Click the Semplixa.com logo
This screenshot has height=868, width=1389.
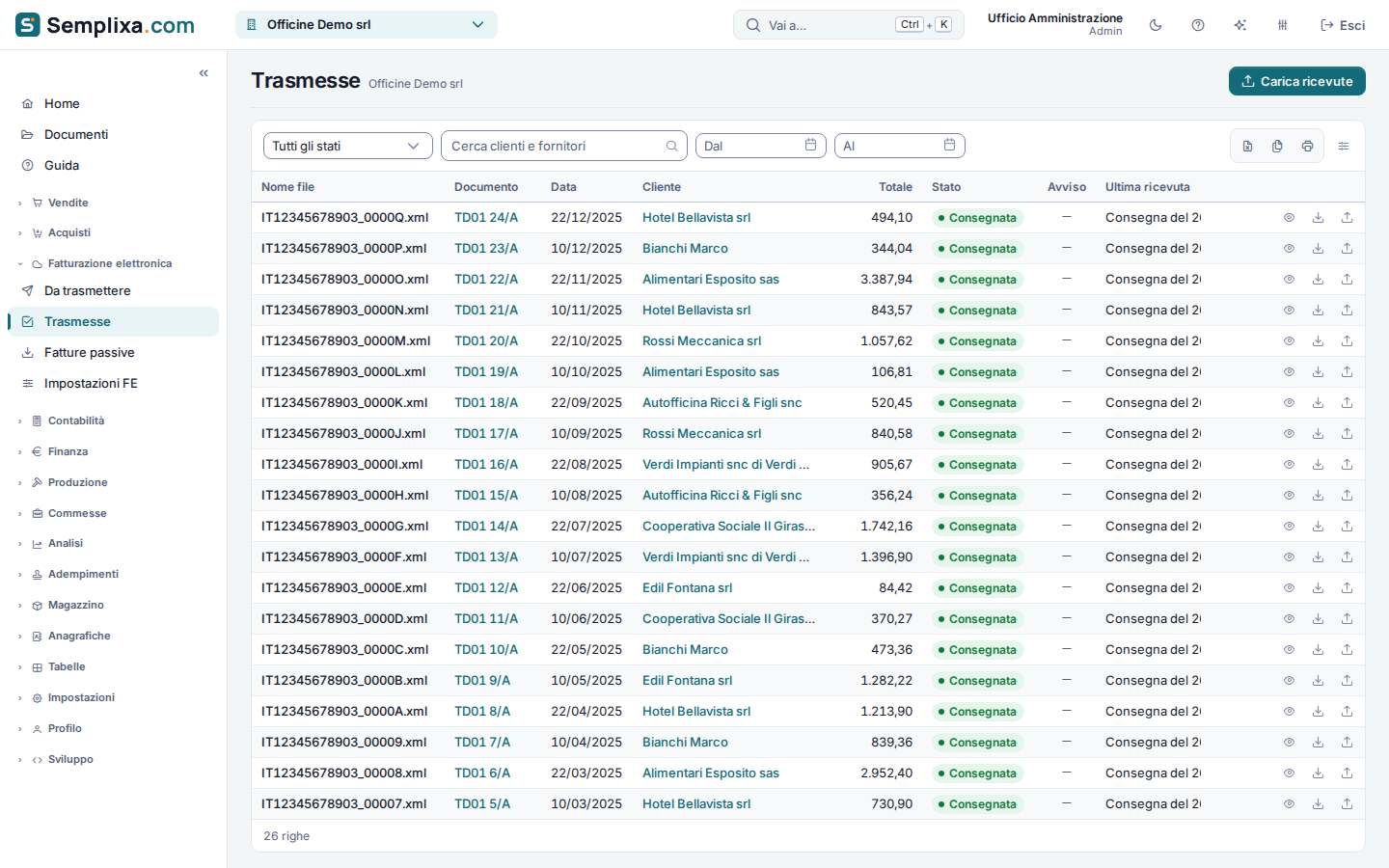[x=105, y=25]
